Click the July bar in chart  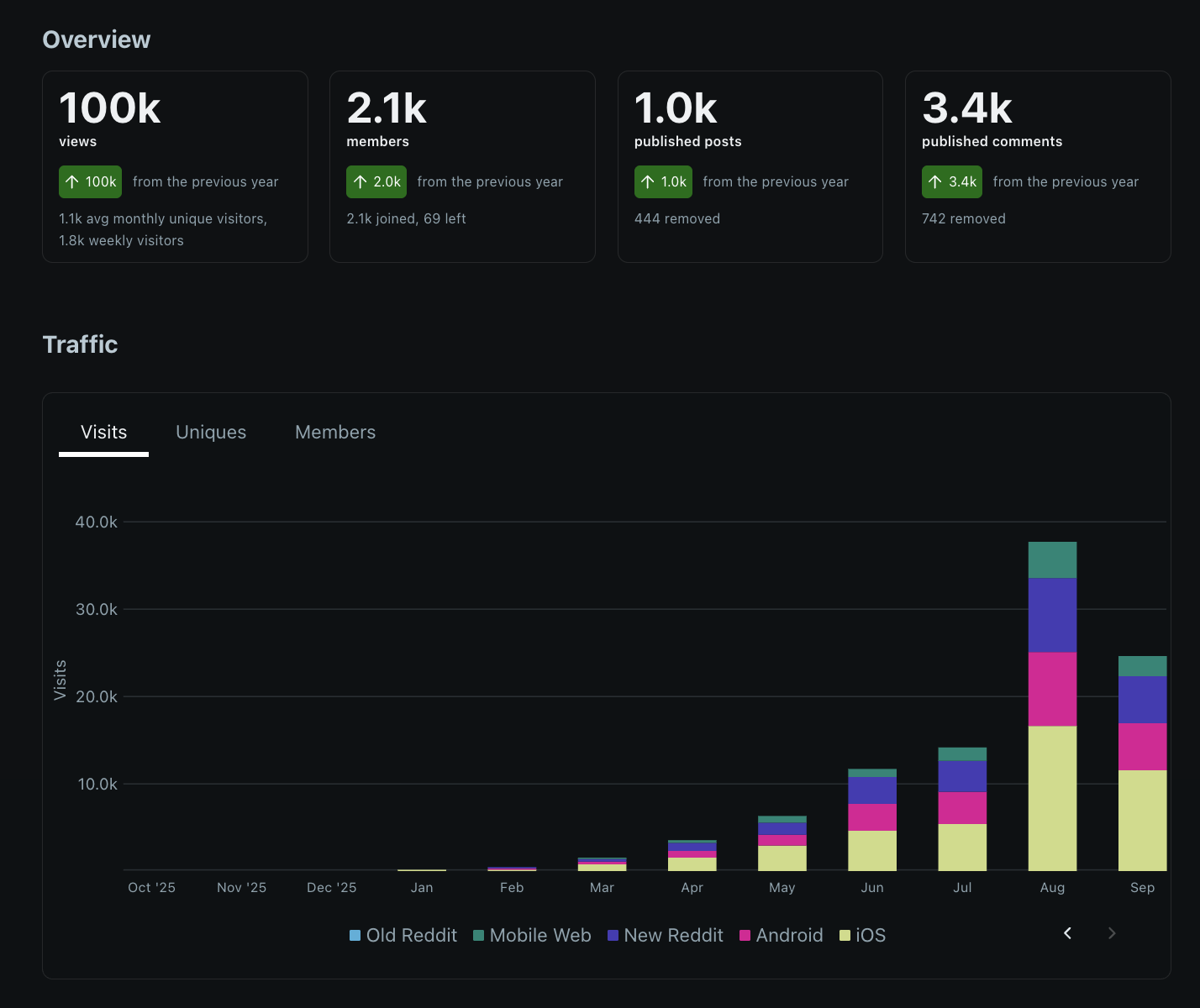point(962,809)
